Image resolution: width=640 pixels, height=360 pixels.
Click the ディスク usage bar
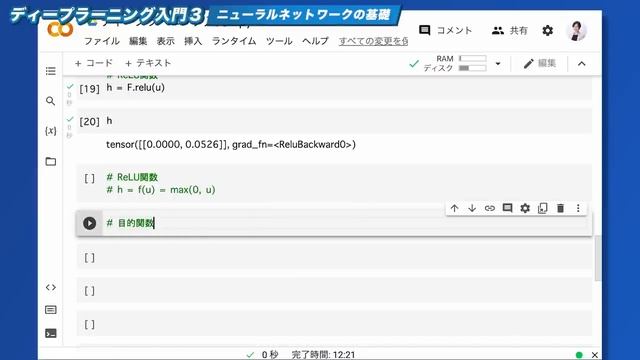point(472,68)
